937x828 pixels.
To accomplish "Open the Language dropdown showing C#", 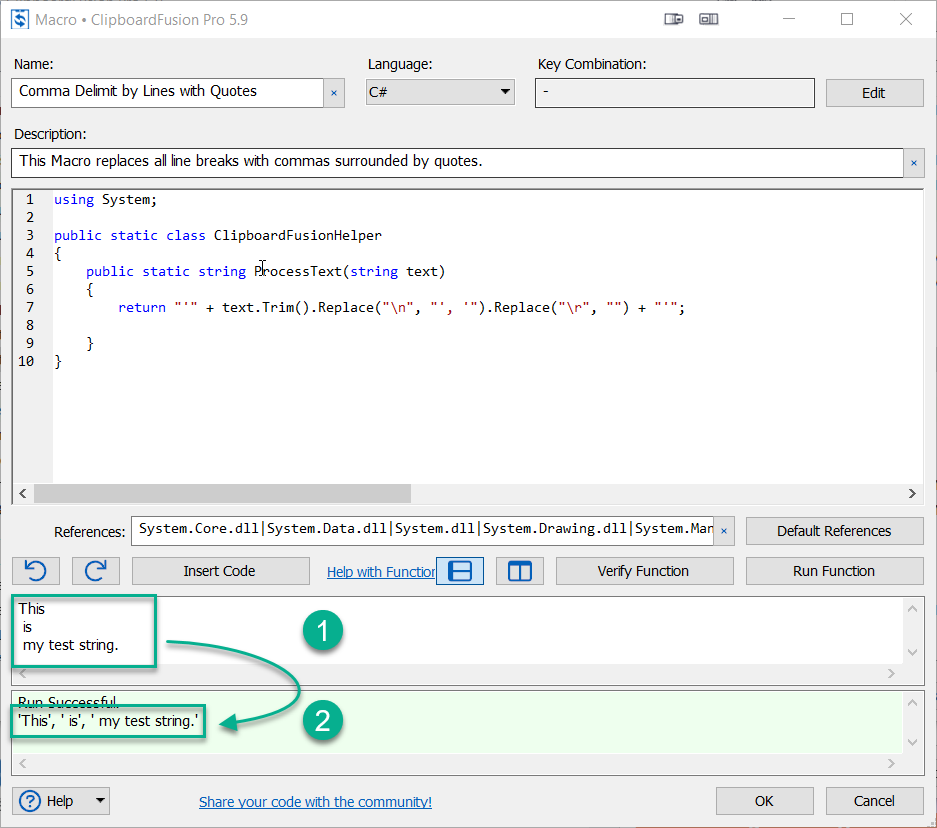I will point(440,92).
